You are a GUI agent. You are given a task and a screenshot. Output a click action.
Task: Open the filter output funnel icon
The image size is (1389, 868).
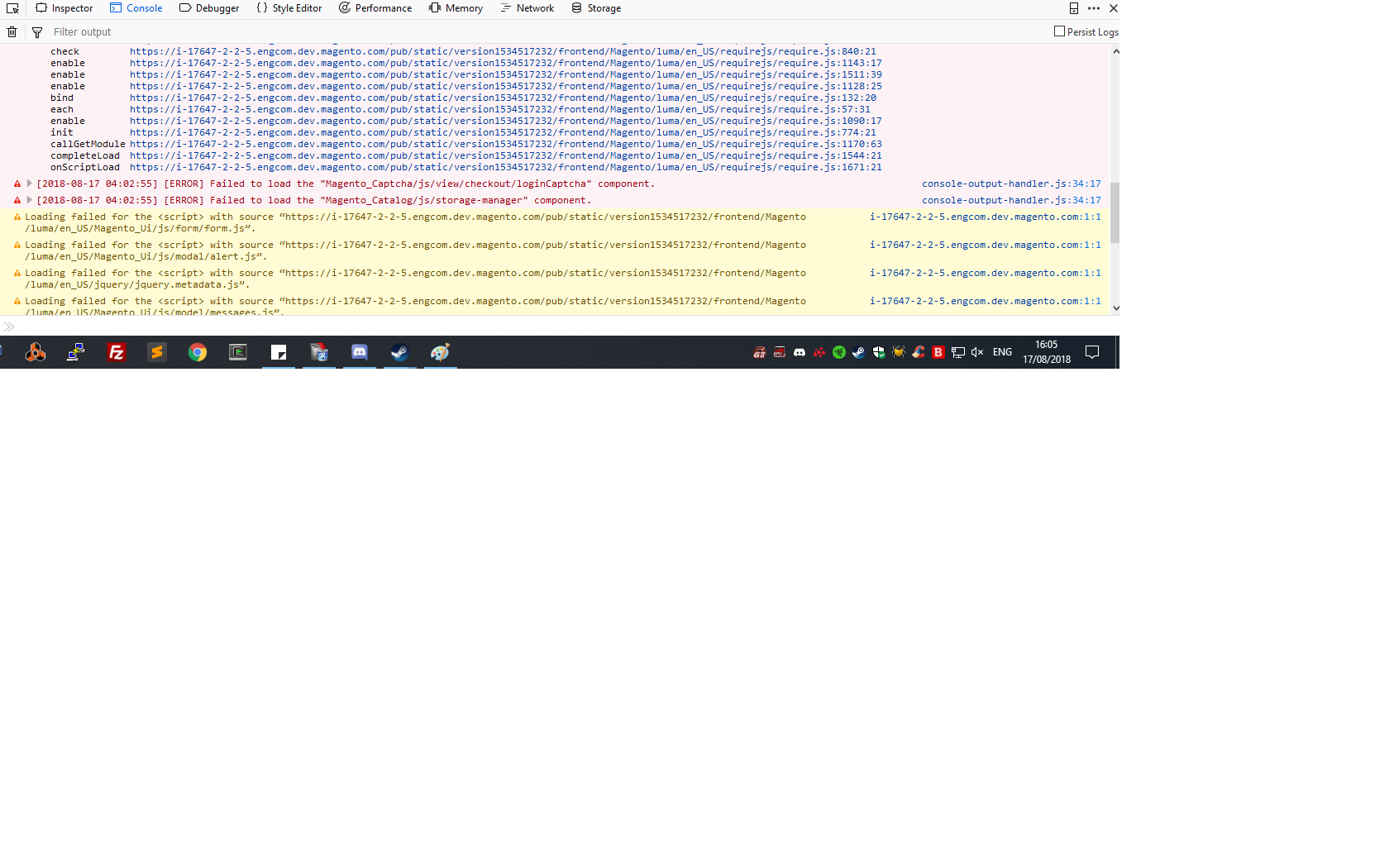(x=37, y=31)
